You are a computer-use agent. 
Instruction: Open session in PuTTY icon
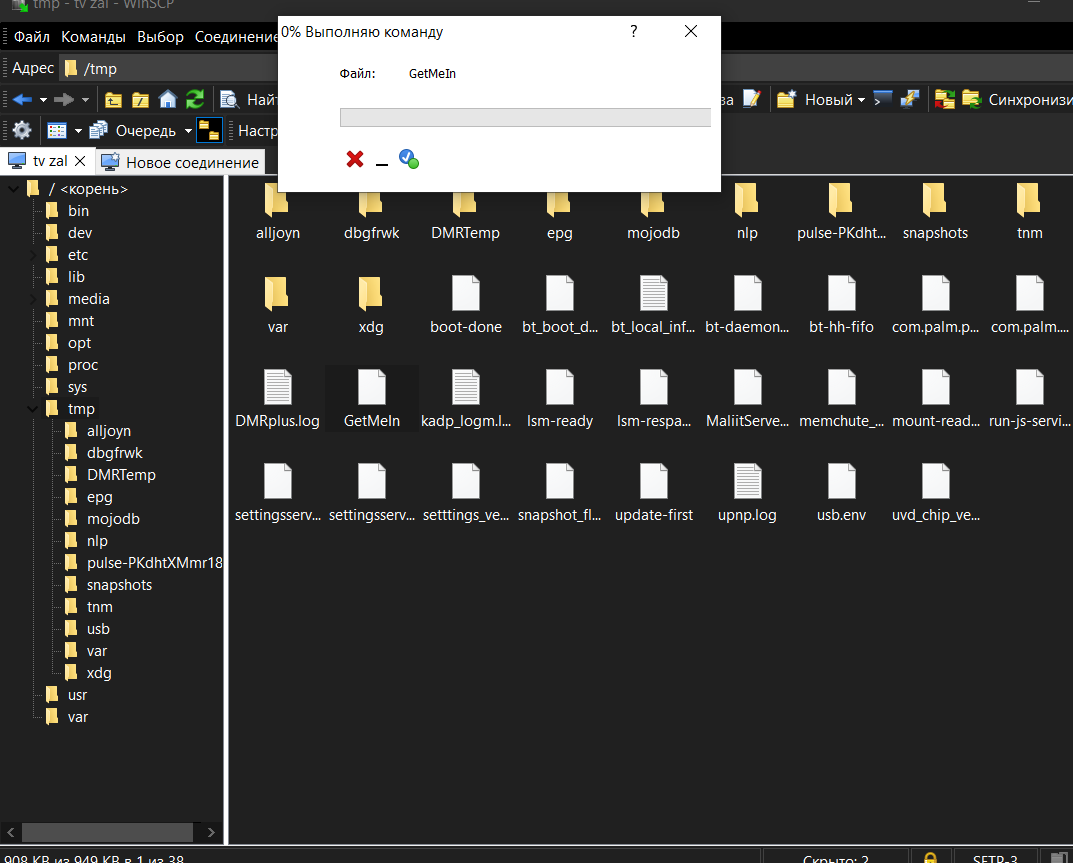click(910, 99)
